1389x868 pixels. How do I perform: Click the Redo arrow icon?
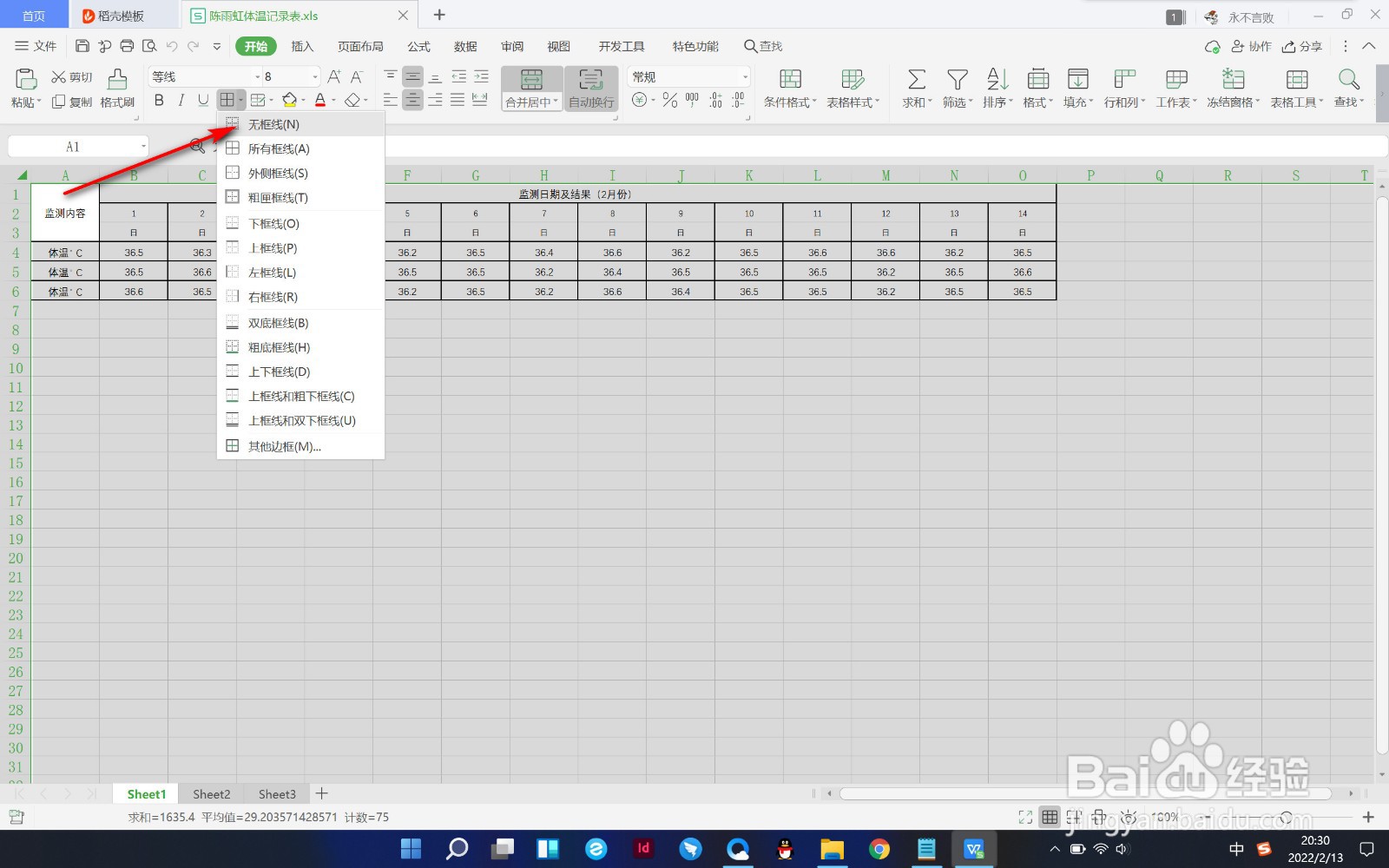[193, 46]
